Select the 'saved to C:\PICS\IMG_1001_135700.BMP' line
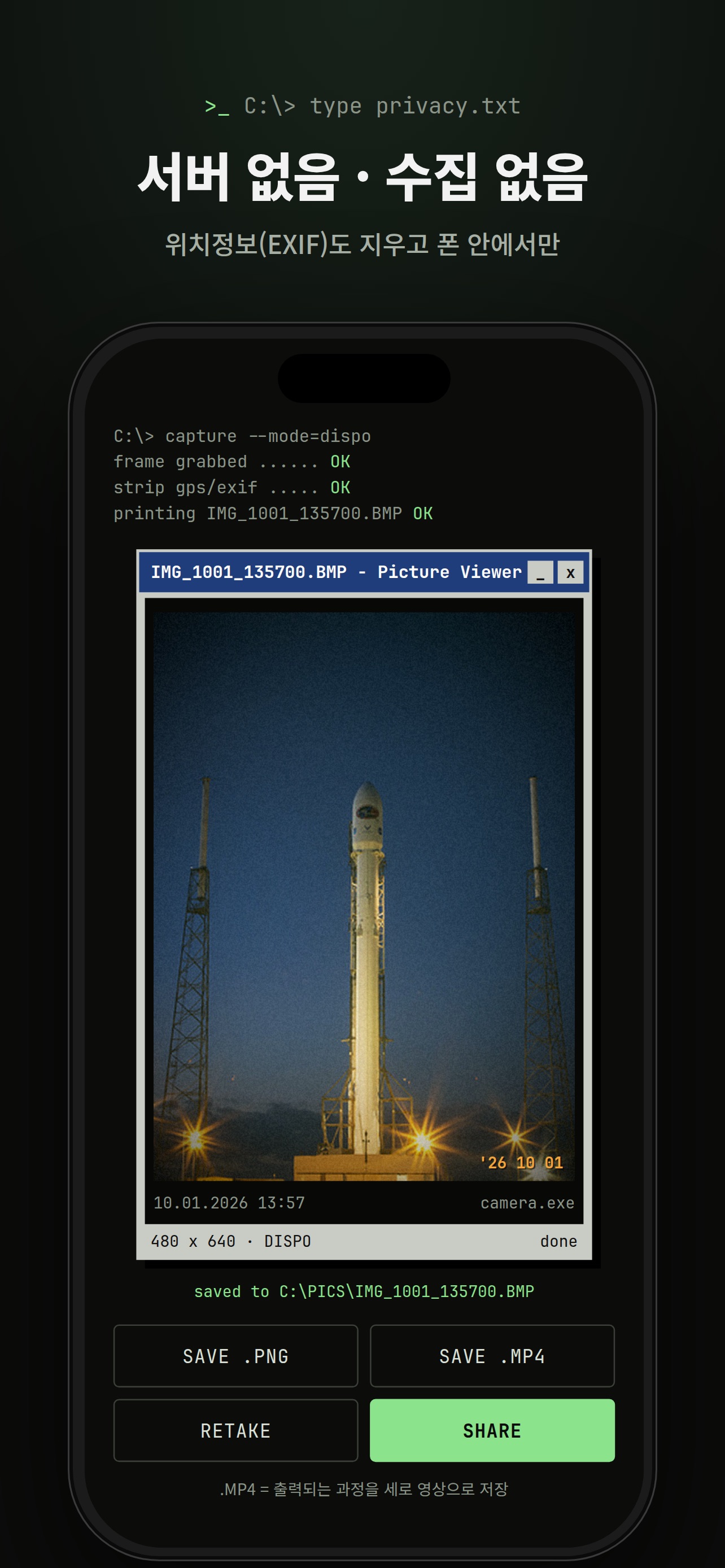Image resolution: width=725 pixels, height=1568 pixels. point(364,1291)
